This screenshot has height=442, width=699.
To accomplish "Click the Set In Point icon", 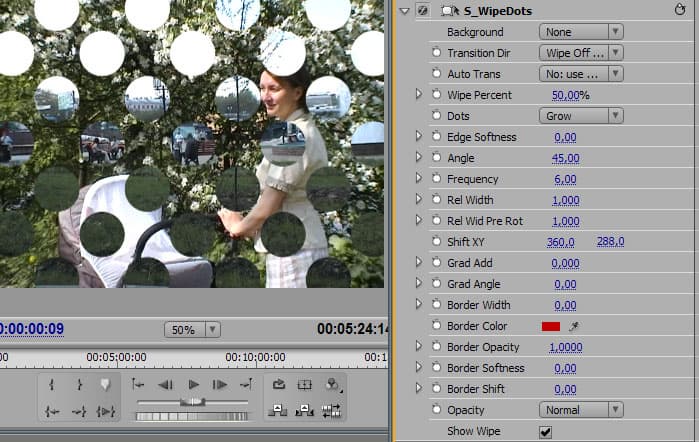I will 53,385.
